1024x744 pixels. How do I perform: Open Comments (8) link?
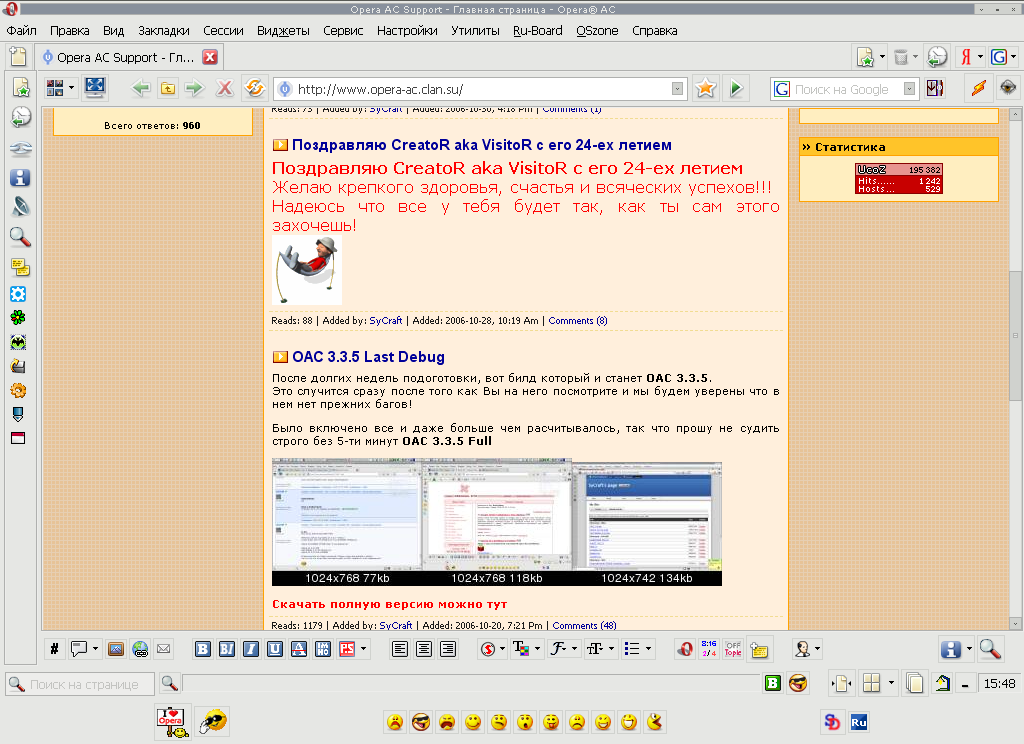click(578, 321)
